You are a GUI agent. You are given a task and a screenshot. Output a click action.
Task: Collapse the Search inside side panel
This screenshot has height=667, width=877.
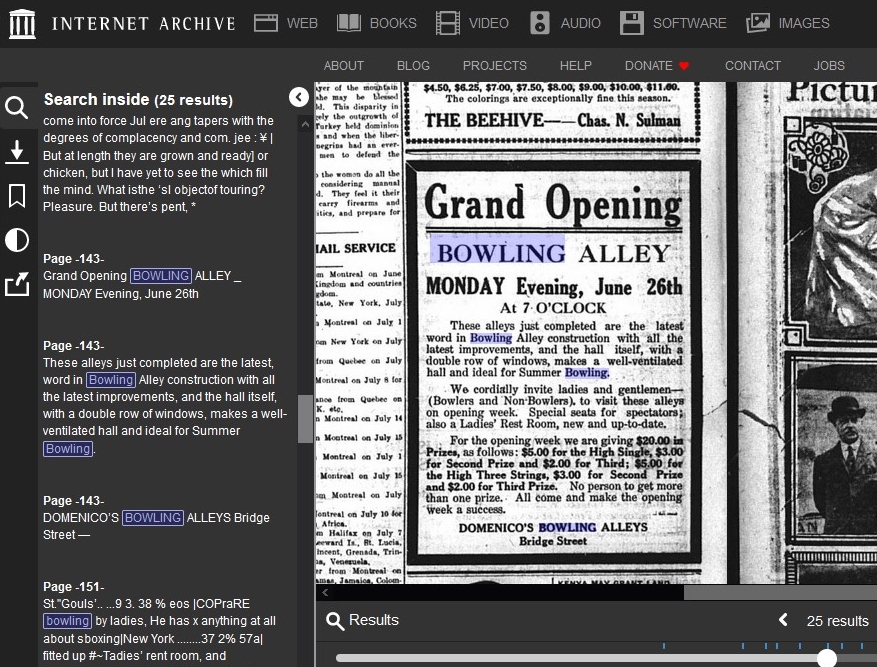click(298, 97)
